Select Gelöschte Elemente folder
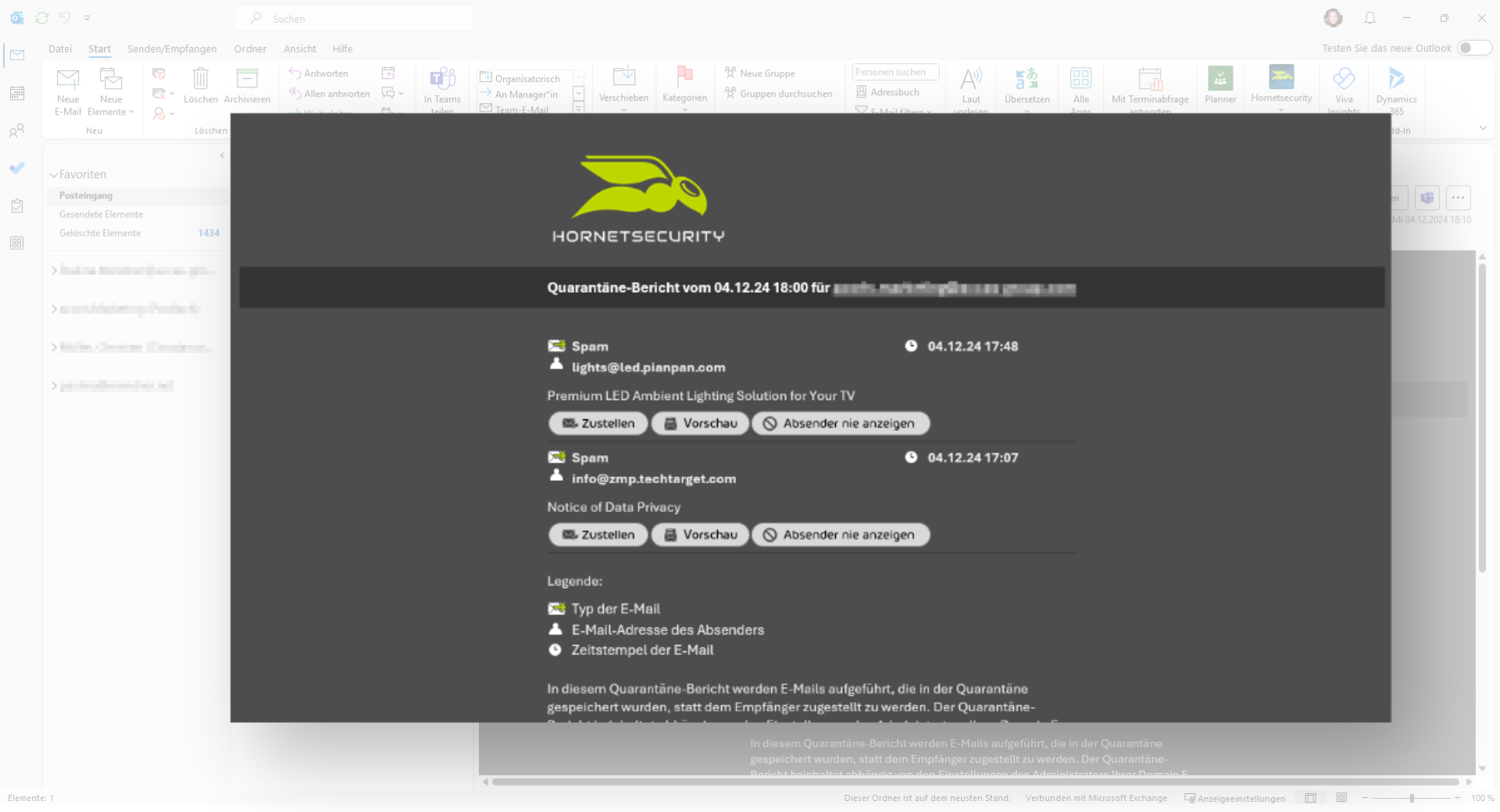The image size is (1500, 812). [137, 233]
